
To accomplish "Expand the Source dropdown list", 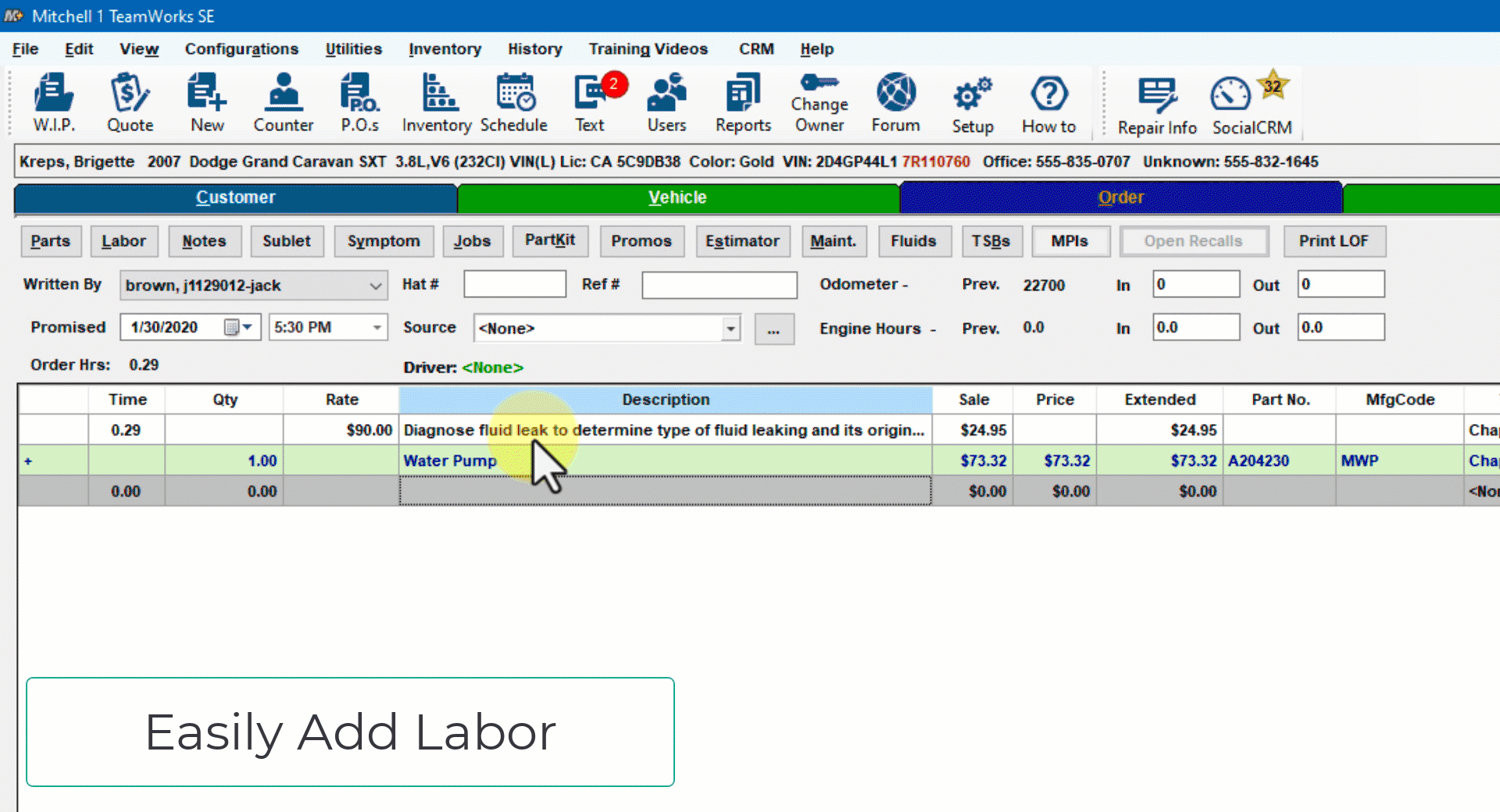I will 730,329.
